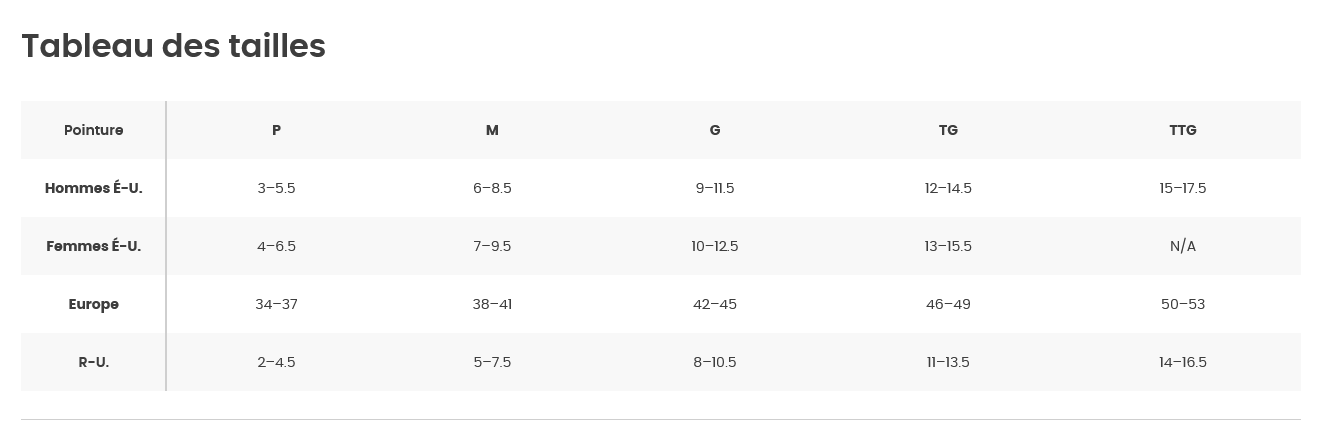
Task: Select the Femmes É-U. row label
Action: pos(94,246)
